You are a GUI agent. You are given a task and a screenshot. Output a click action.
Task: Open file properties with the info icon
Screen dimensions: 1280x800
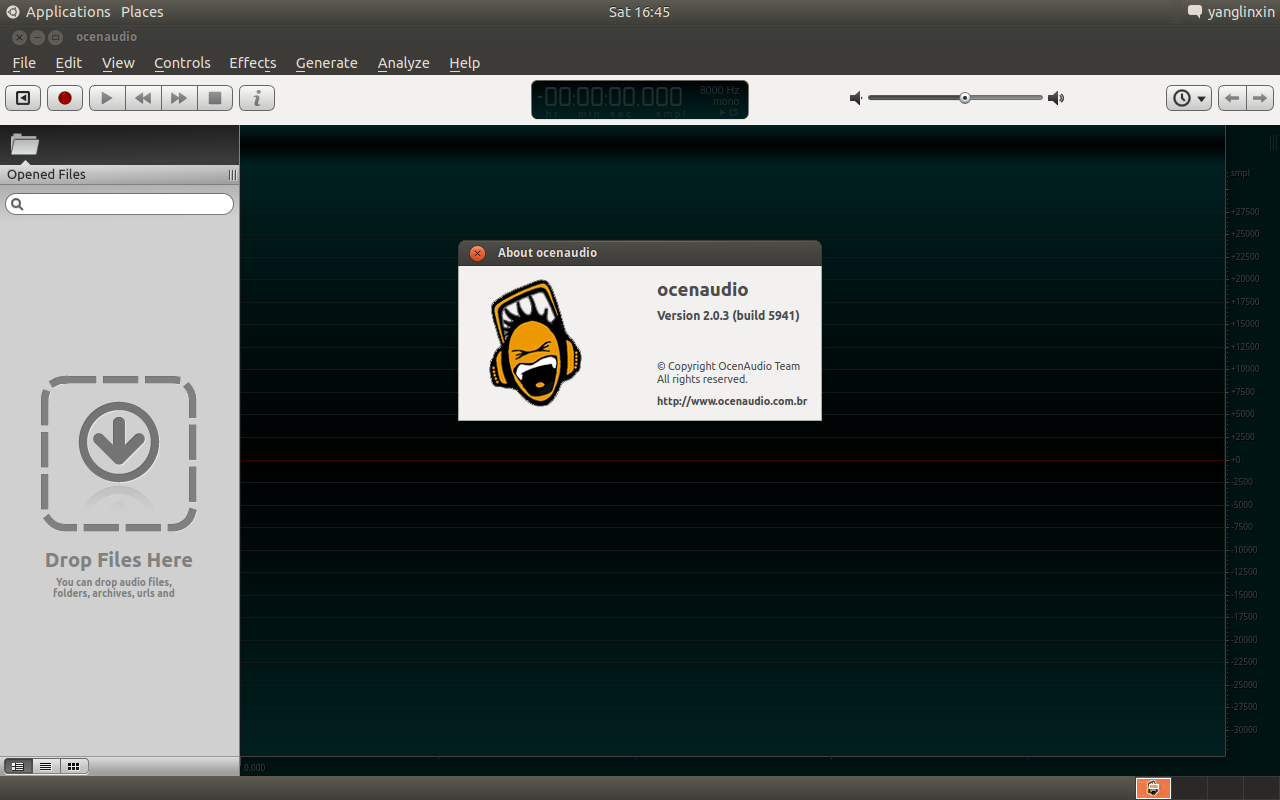[x=257, y=98]
